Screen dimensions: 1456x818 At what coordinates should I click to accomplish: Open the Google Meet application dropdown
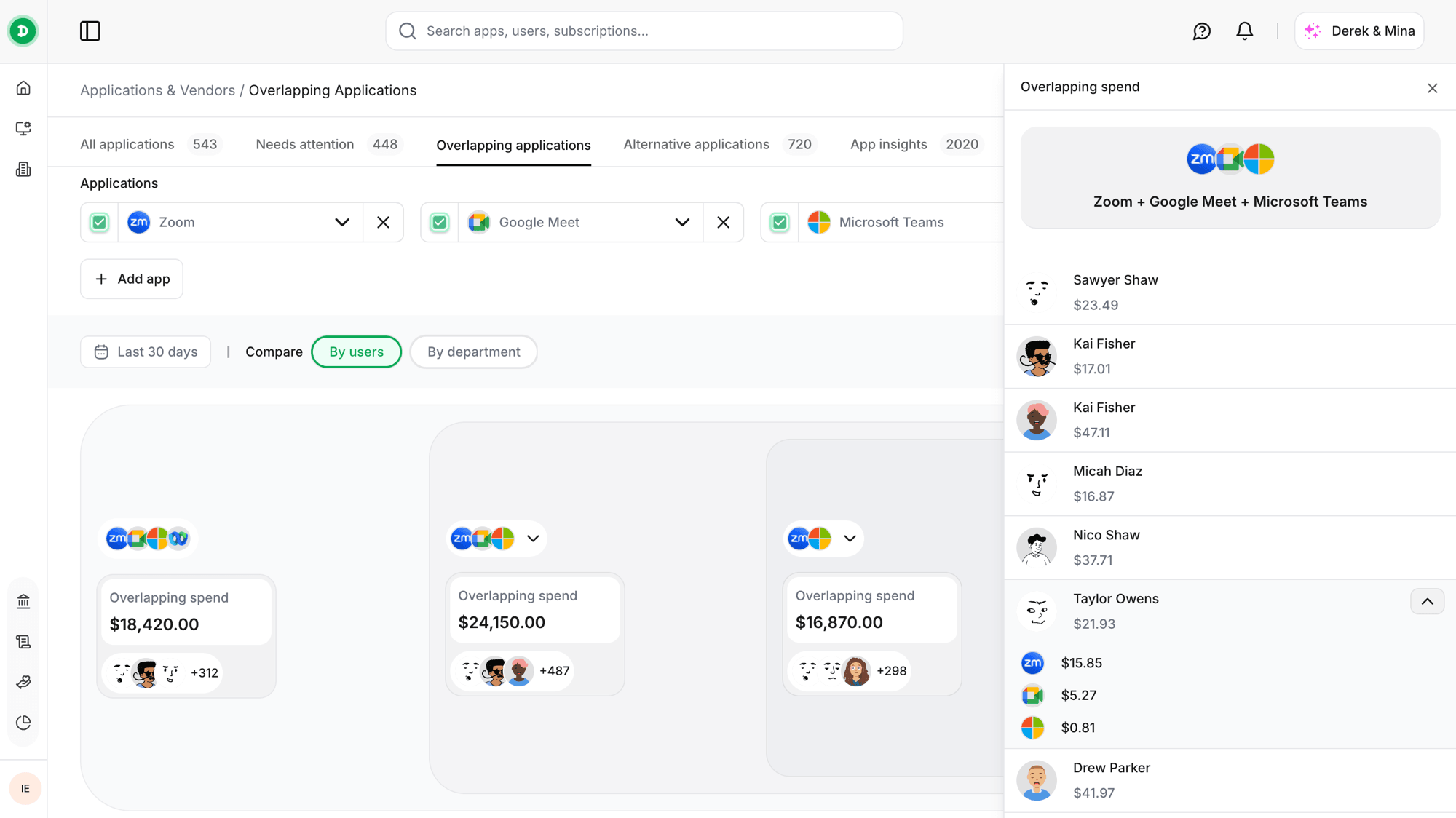point(682,223)
